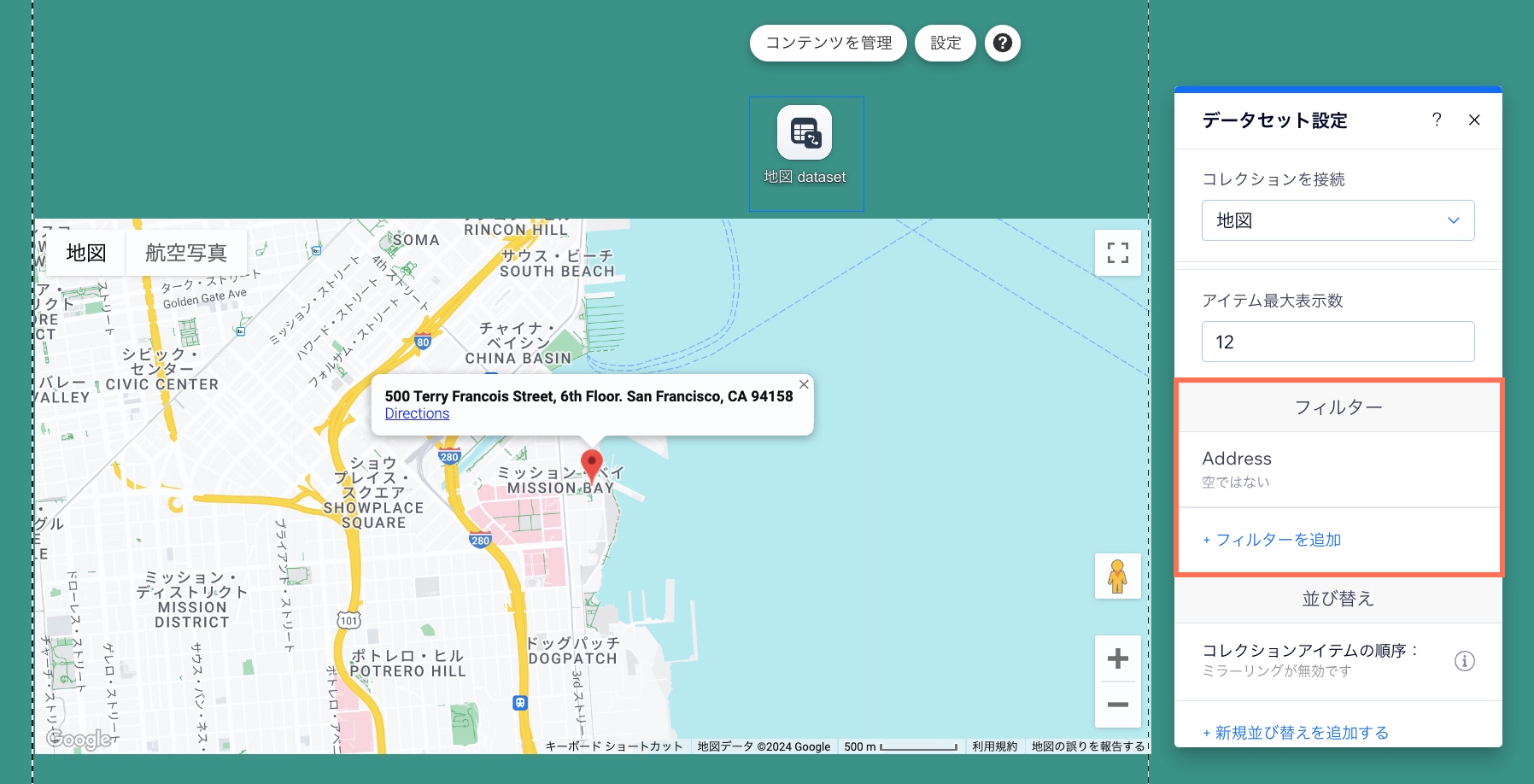
Task: Switch map to 航空写真 view
Action: 186,253
